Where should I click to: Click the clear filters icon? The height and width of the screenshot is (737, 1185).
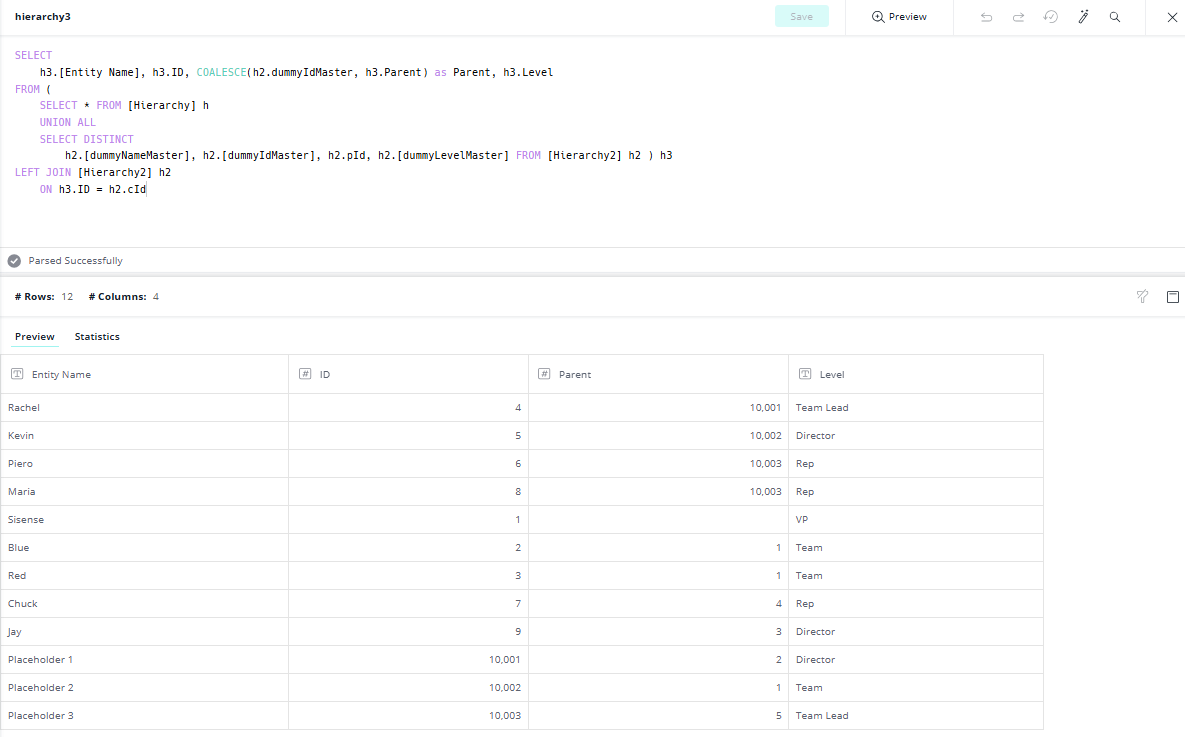[x=1142, y=297]
